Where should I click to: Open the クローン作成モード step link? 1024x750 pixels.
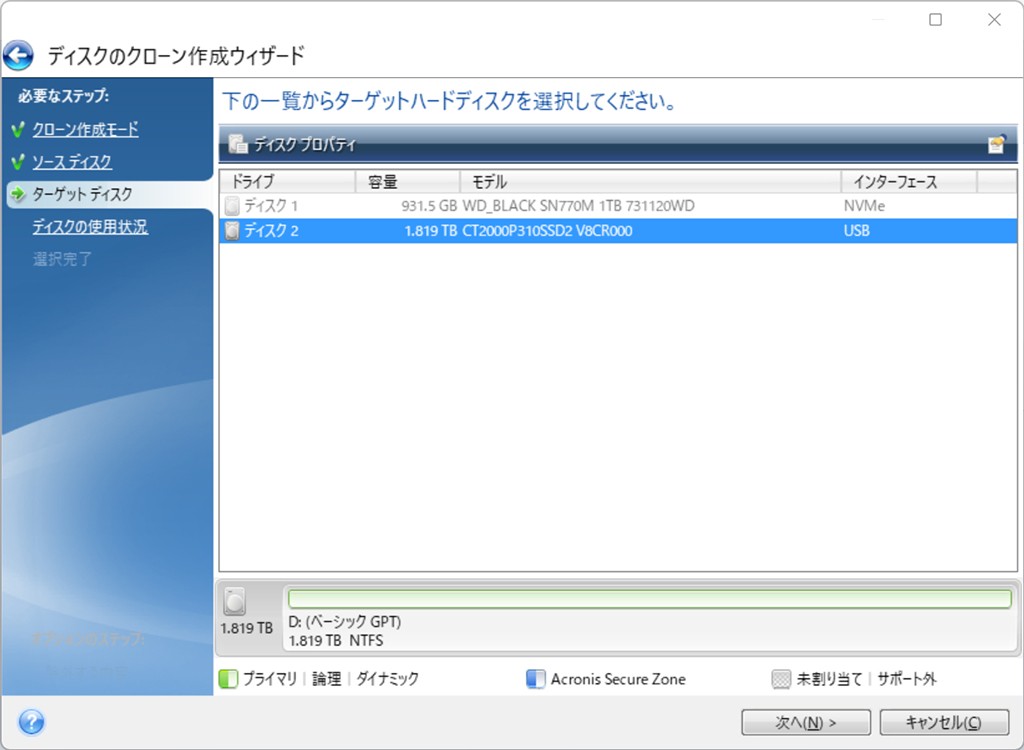click(86, 129)
